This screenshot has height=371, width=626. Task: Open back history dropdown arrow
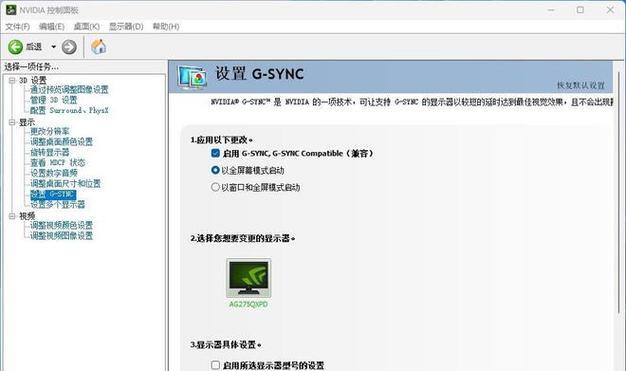click(x=53, y=47)
